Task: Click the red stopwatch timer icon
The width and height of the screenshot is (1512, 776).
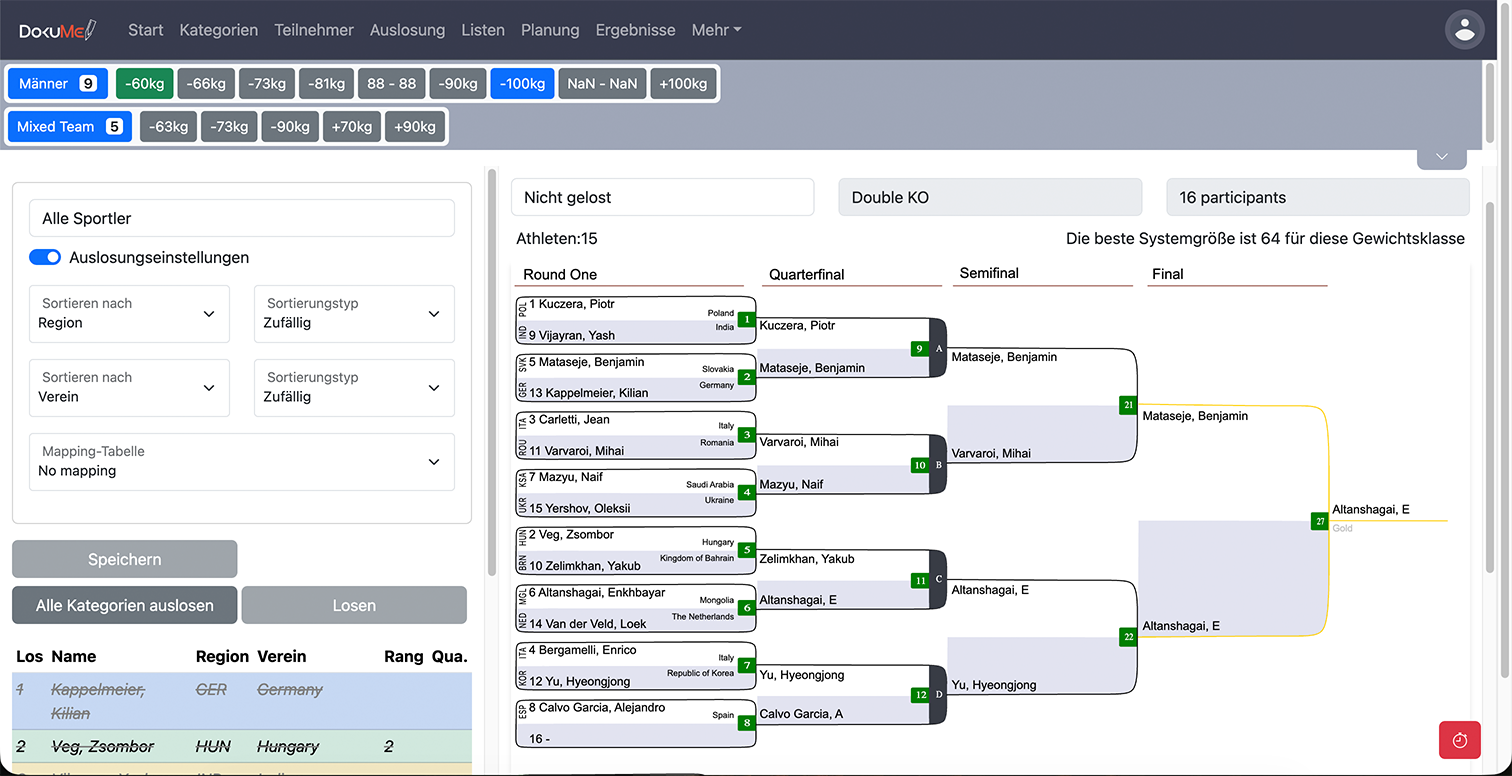Action: tap(1459, 740)
